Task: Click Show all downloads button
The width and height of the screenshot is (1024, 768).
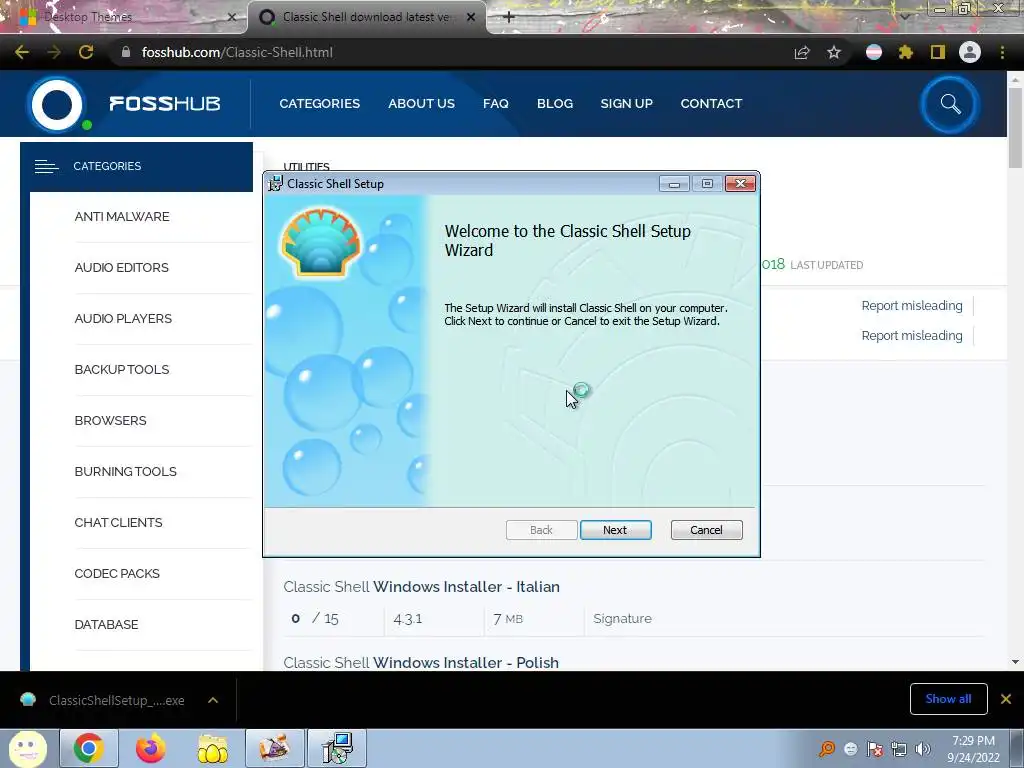Action: pos(948,699)
